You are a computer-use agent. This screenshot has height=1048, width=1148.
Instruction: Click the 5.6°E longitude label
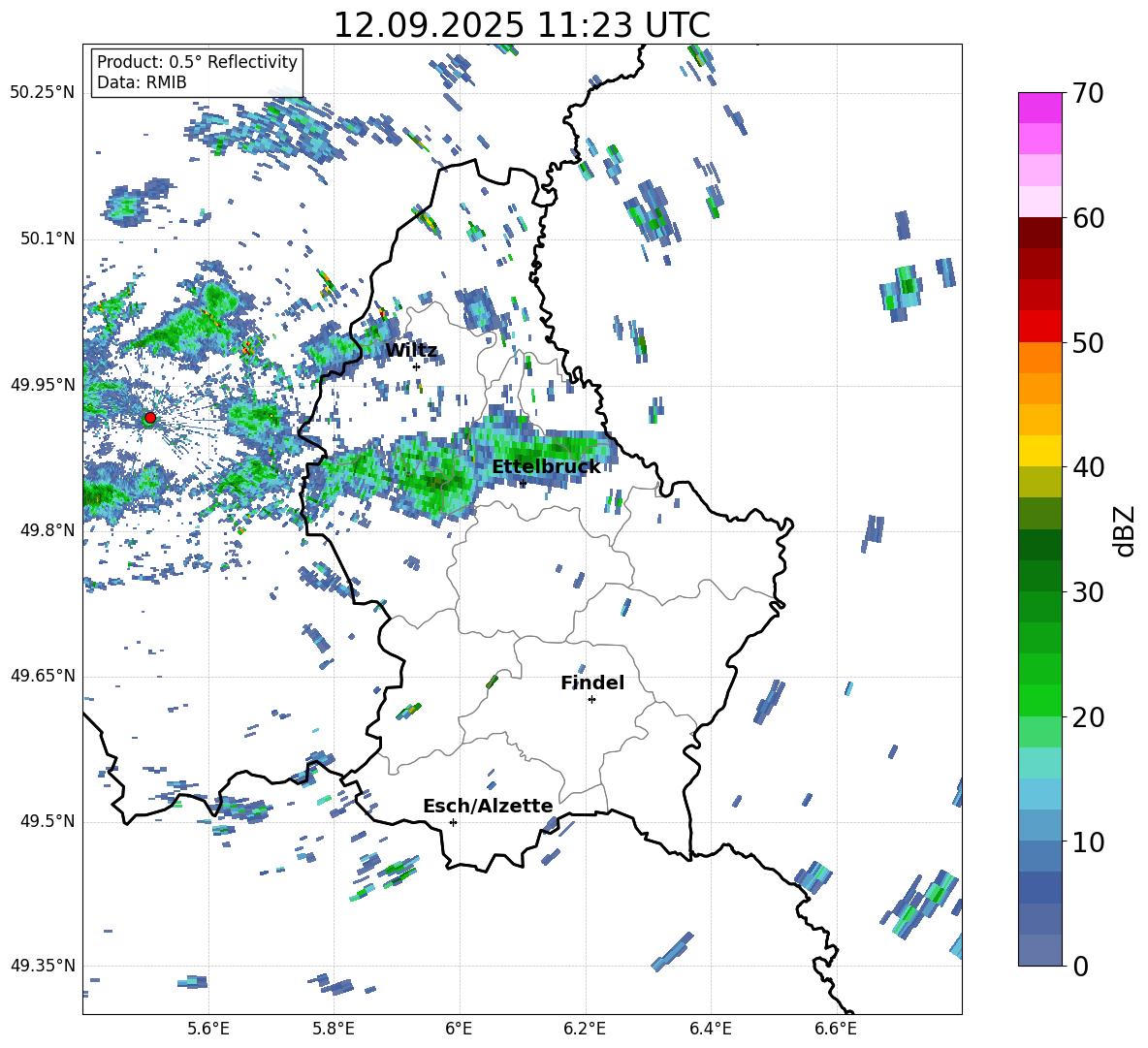point(207,1029)
